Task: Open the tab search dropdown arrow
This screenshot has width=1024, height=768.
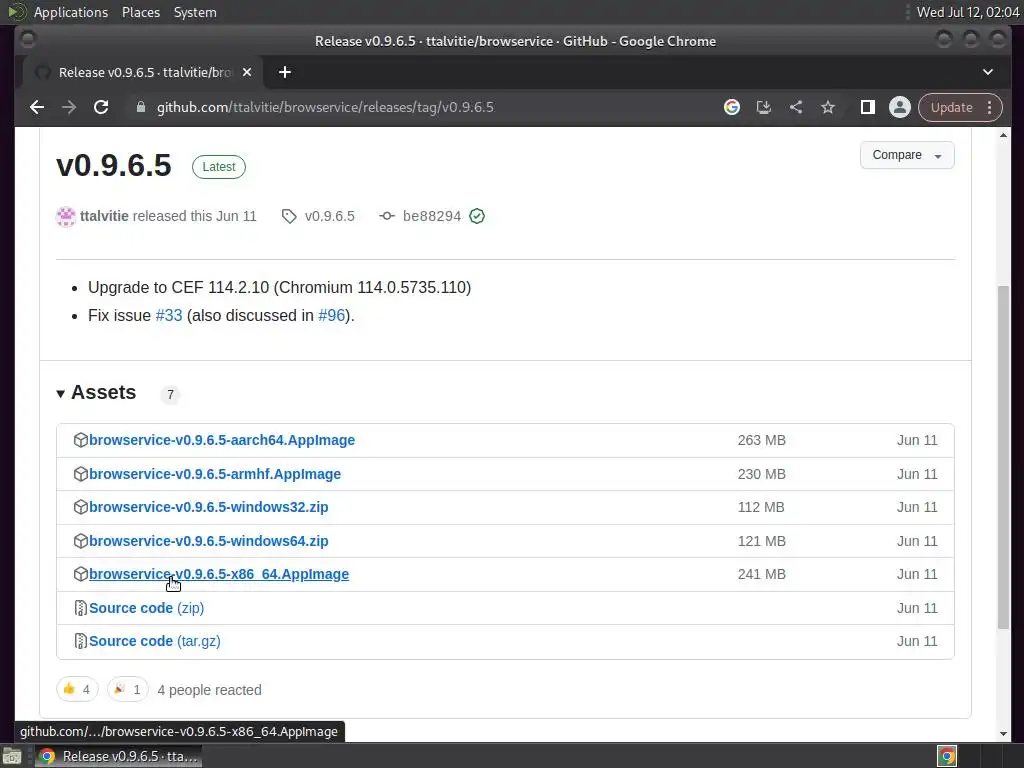Action: (987, 72)
